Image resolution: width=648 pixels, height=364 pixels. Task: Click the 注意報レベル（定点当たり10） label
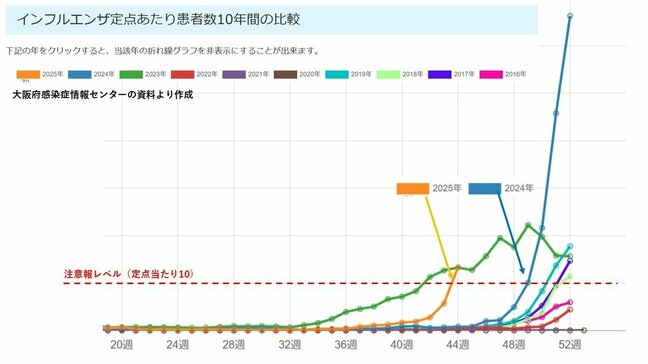[129, 274]
